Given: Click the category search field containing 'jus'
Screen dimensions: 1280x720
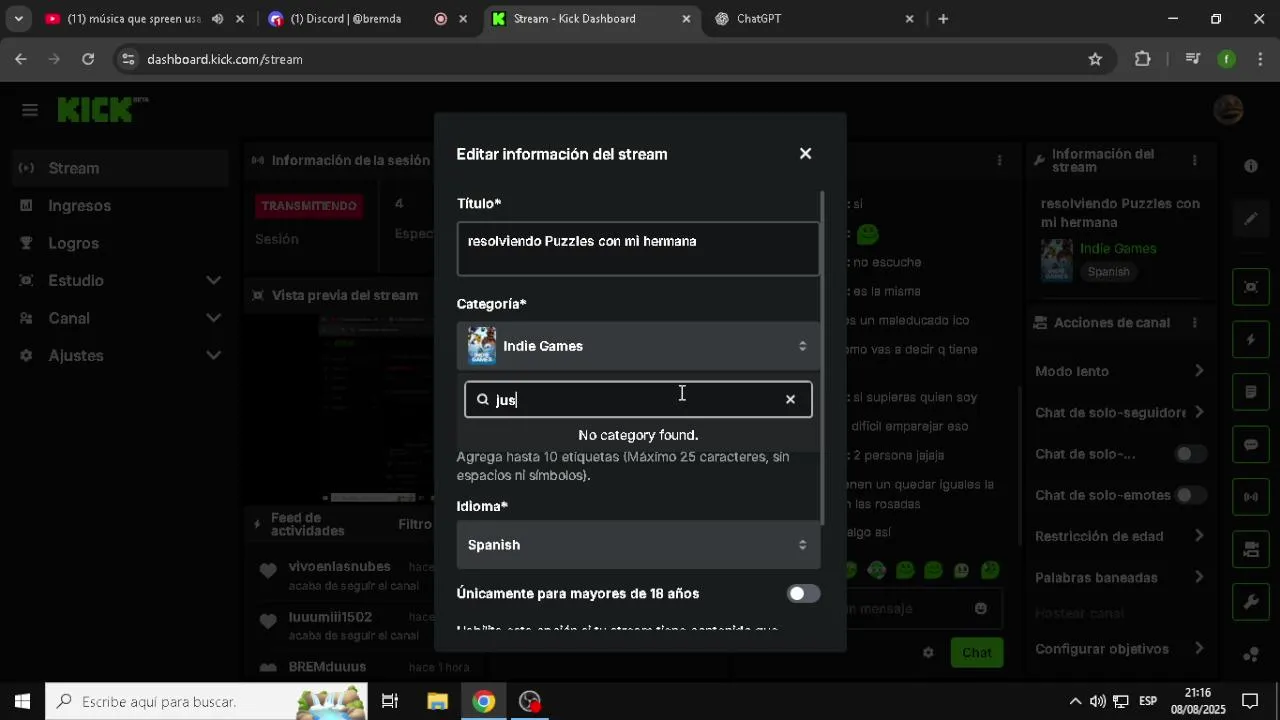Looking at the screenshot, I should pos(638,399).
